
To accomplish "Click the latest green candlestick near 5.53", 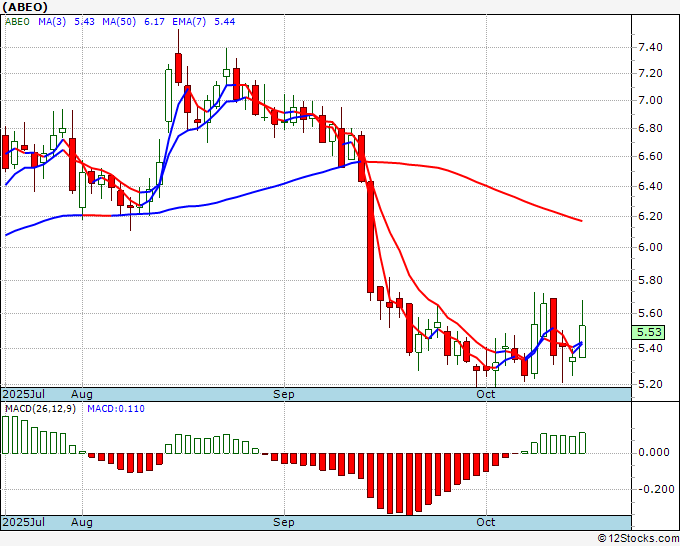I will [x=582, y=342].
